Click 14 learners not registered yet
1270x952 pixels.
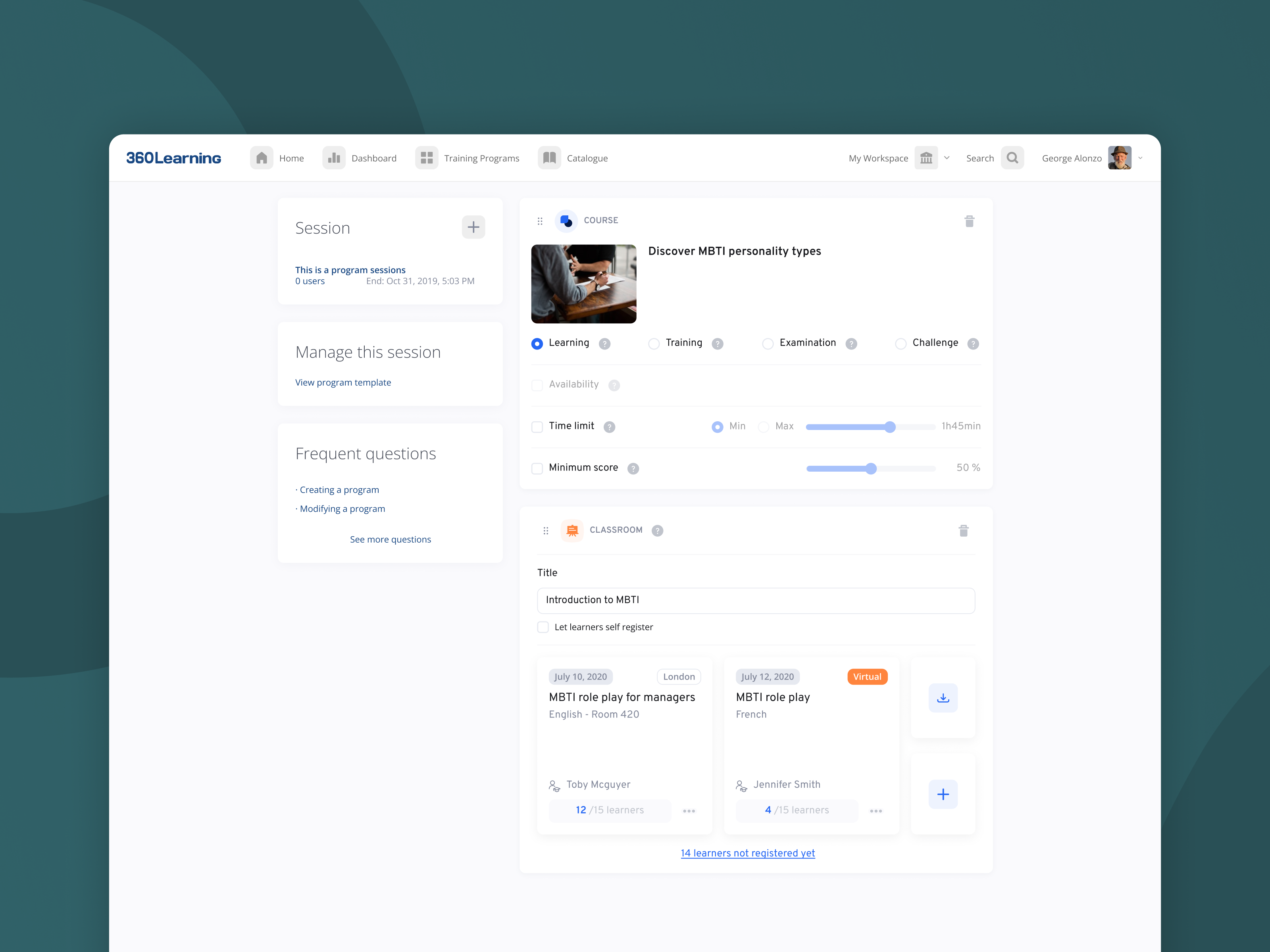coord(748,853)
